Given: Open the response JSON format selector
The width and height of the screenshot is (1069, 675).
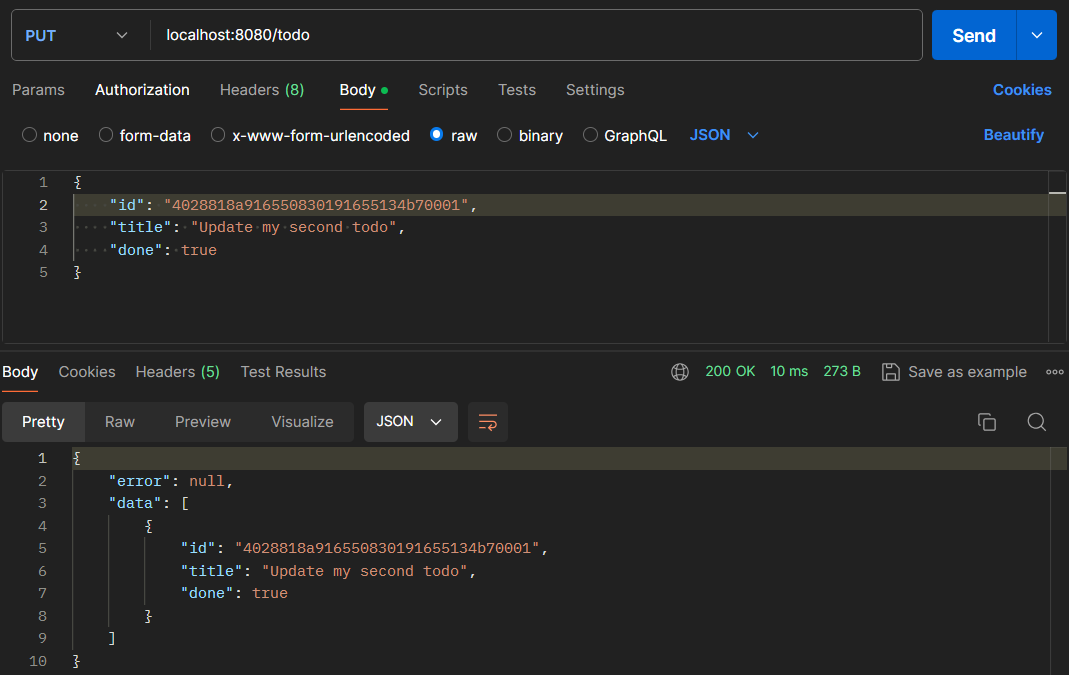Looking at the screenshot, I should tap(410, 422).
